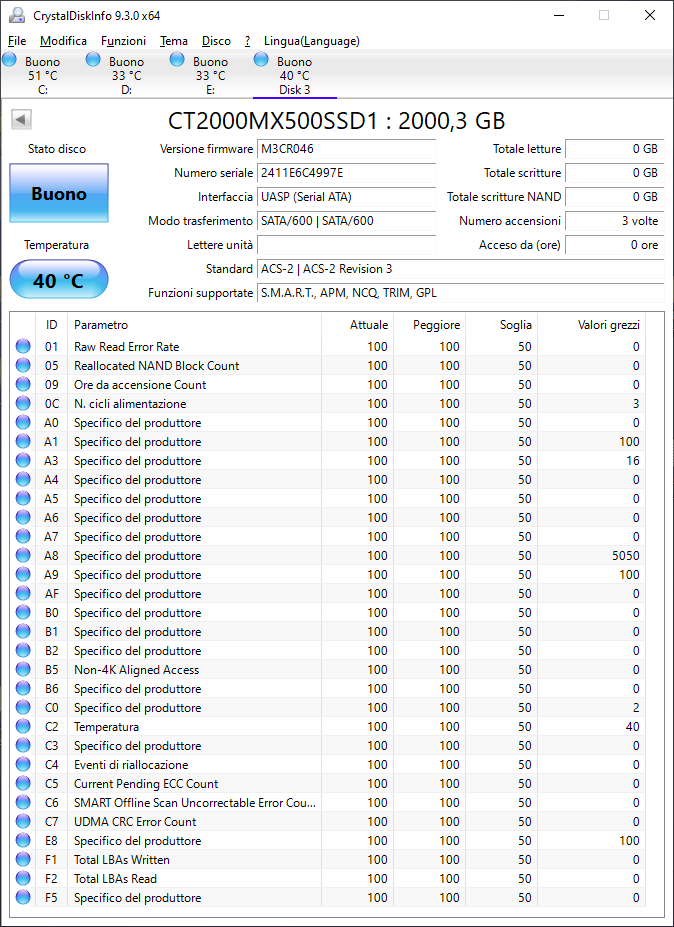
Task: Click health status orb for drive D:
Action: (x=93, y=59)
